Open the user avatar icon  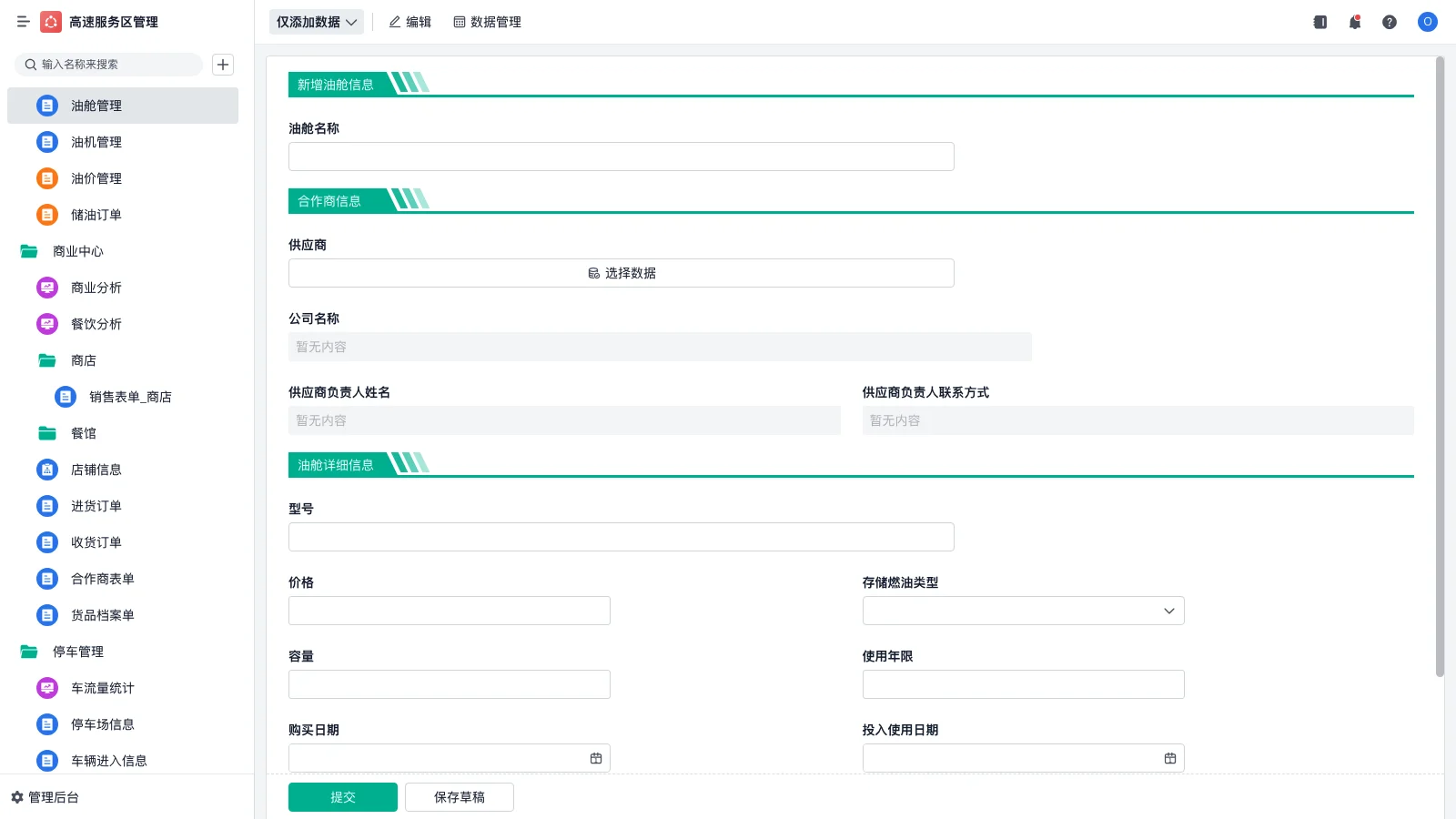tap(1427, 22)
